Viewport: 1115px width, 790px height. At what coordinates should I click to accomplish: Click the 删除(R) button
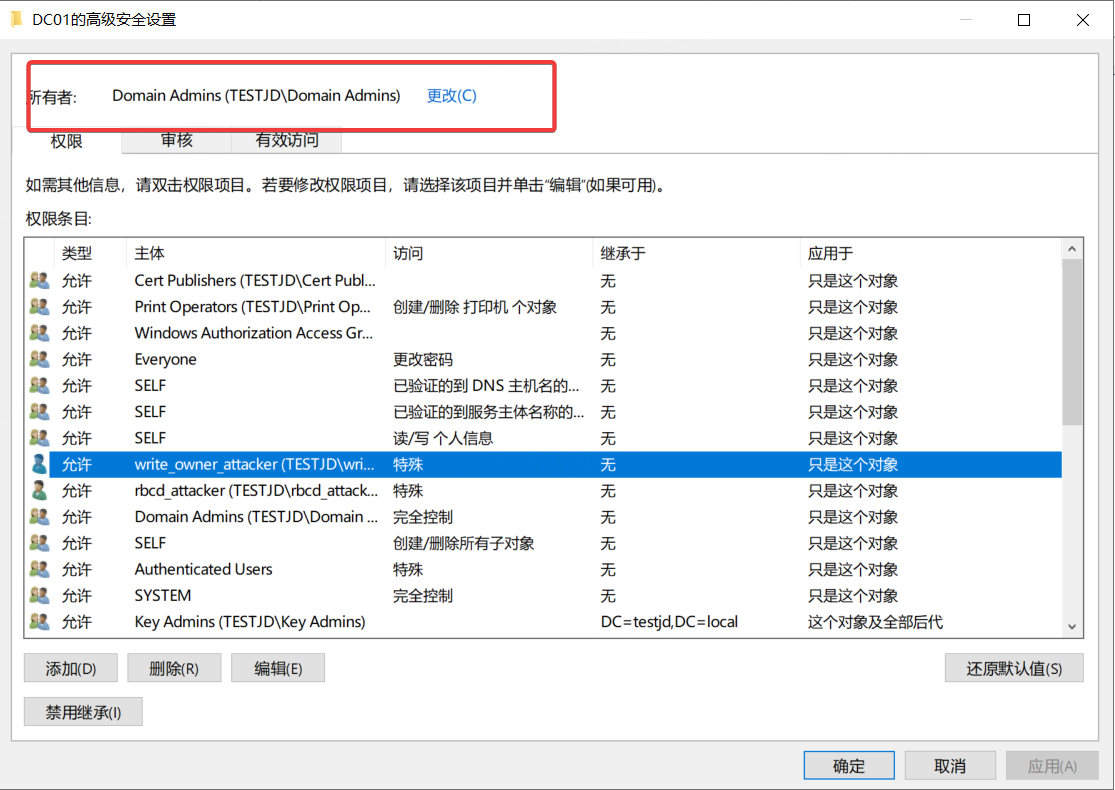(x=174, y=668)
